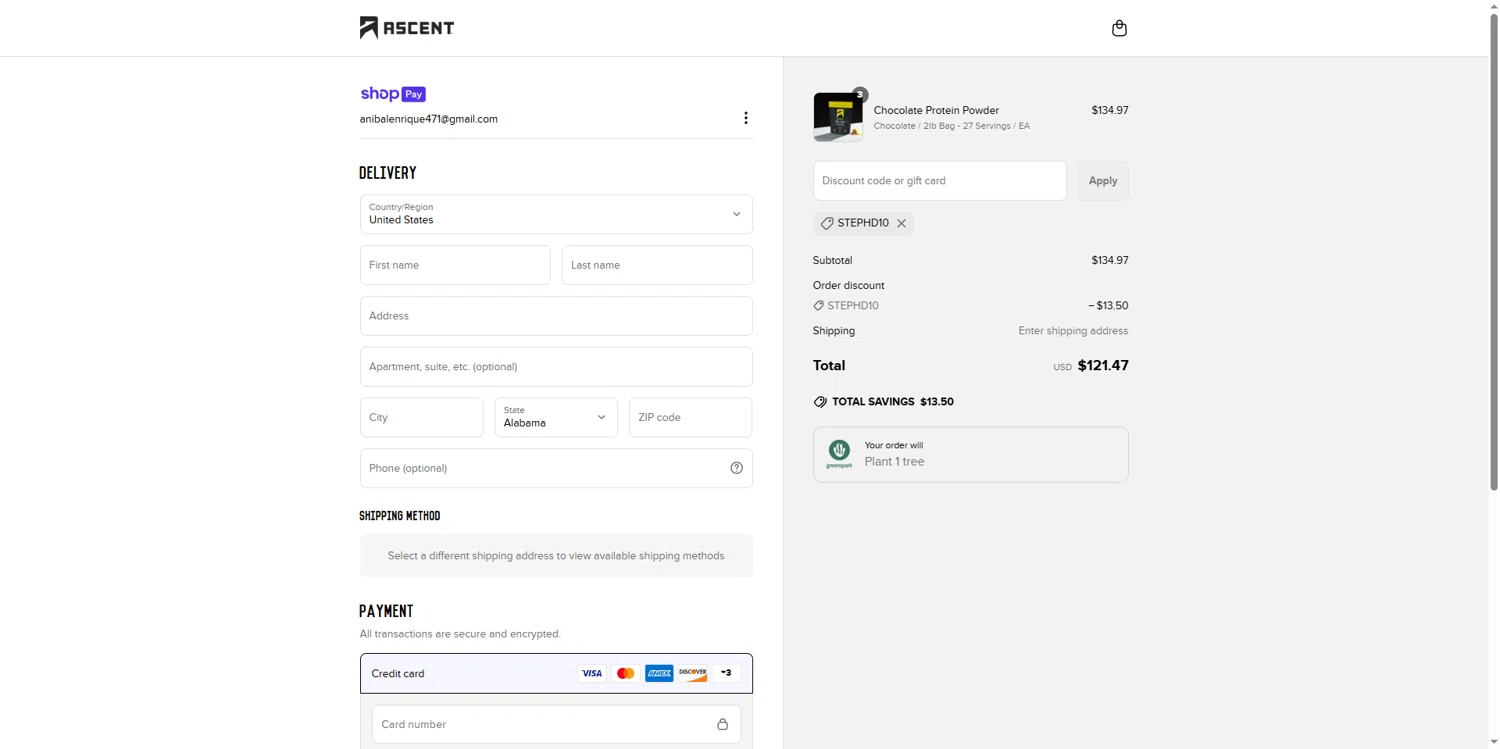This screenshot has width=1500, height=749.
Task: Click the Mastercard icon
Action: point(626,673)
